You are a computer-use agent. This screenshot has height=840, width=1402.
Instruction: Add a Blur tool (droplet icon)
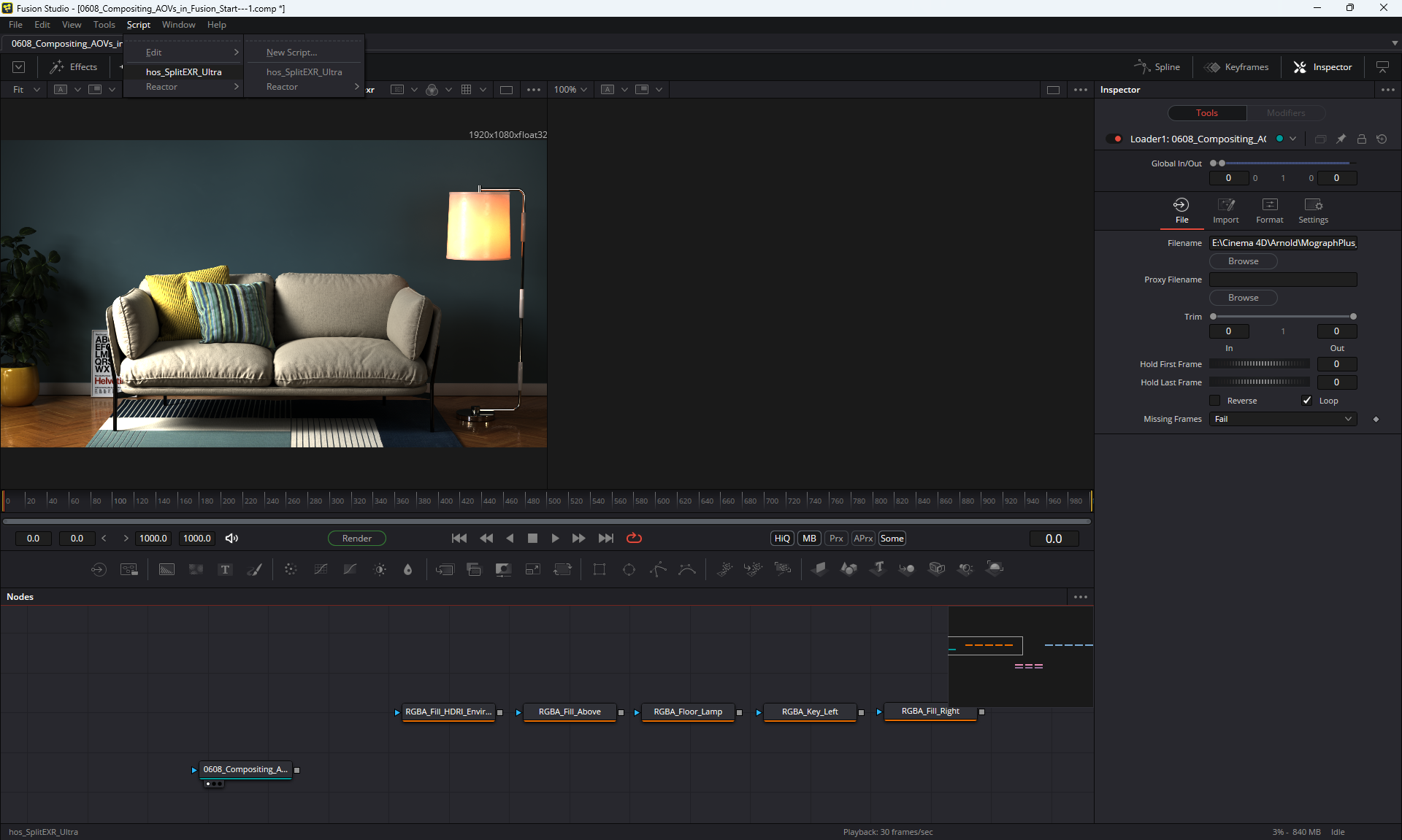coord(408,569)
